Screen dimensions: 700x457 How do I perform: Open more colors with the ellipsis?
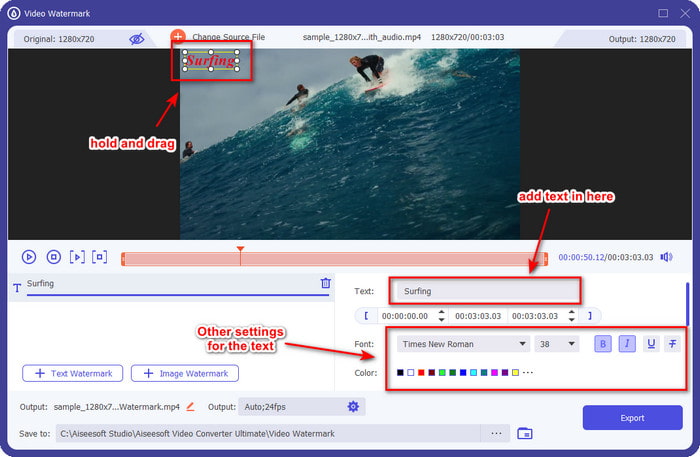[x=528, y=372]
